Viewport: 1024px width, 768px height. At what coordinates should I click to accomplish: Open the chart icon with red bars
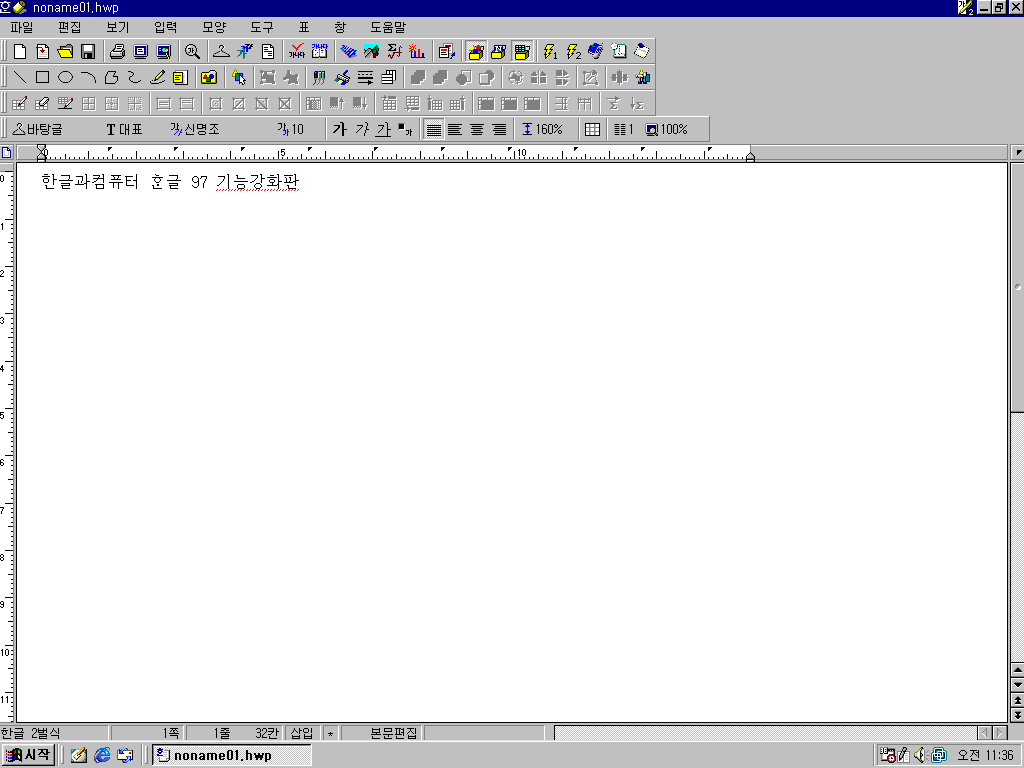417,51
